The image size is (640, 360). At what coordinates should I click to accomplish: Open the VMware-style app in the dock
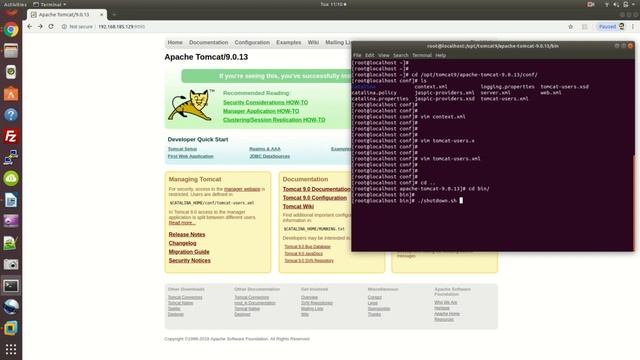11,328
